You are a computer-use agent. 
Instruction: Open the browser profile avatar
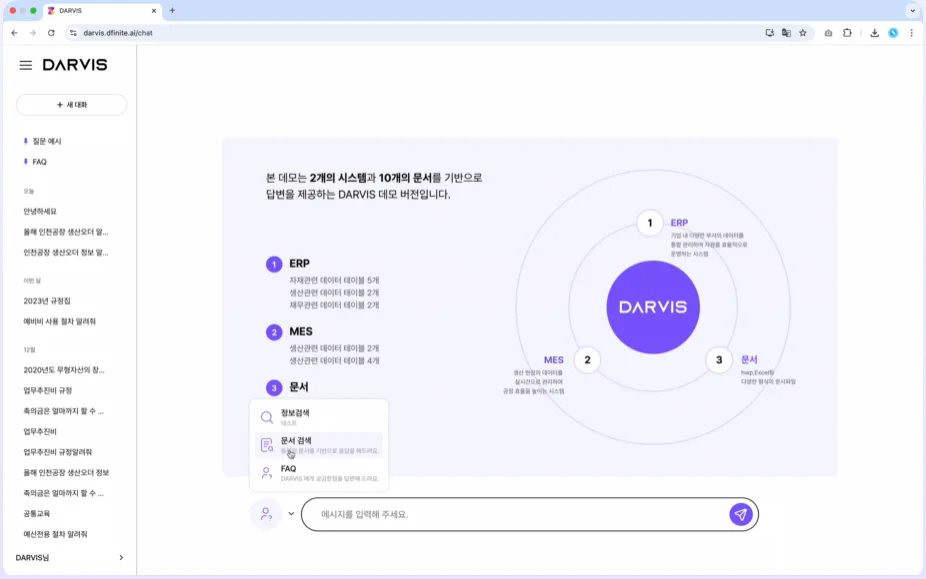pyautogui.click(x=893, y=33)
